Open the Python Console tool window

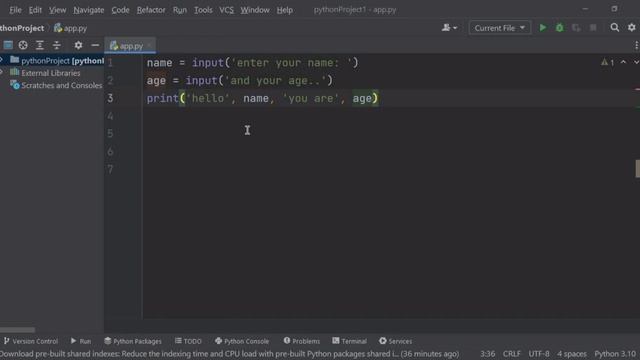tap(242, 341)
